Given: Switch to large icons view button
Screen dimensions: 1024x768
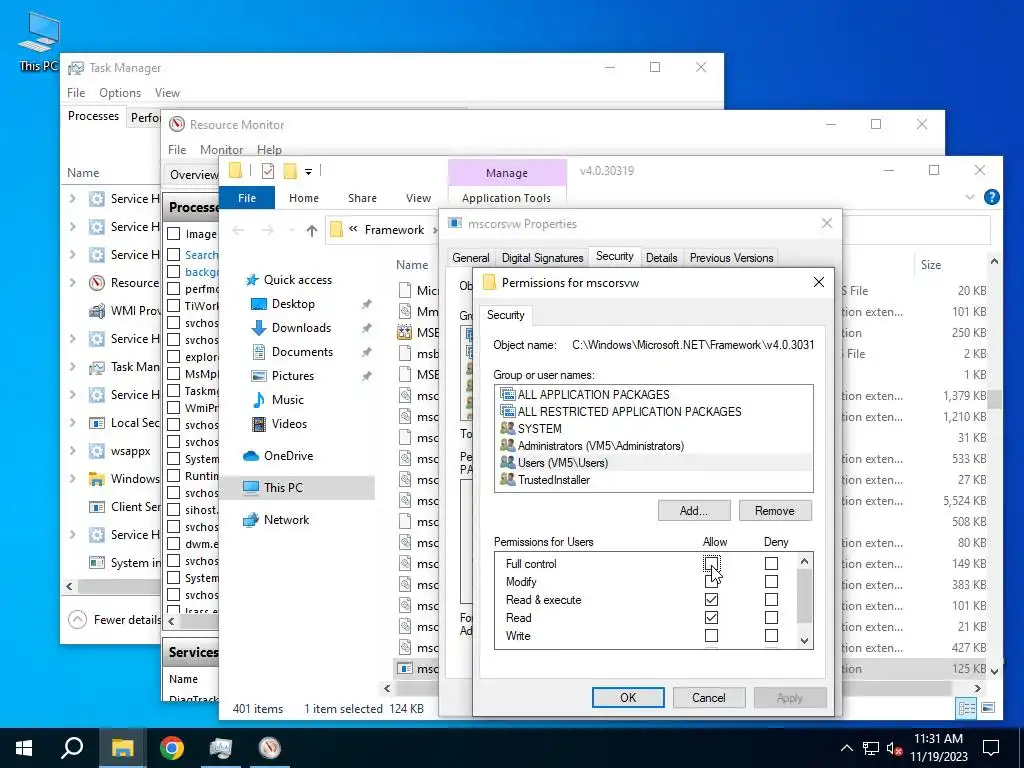Looking at the screenshot, I should [x=988, y=708].
